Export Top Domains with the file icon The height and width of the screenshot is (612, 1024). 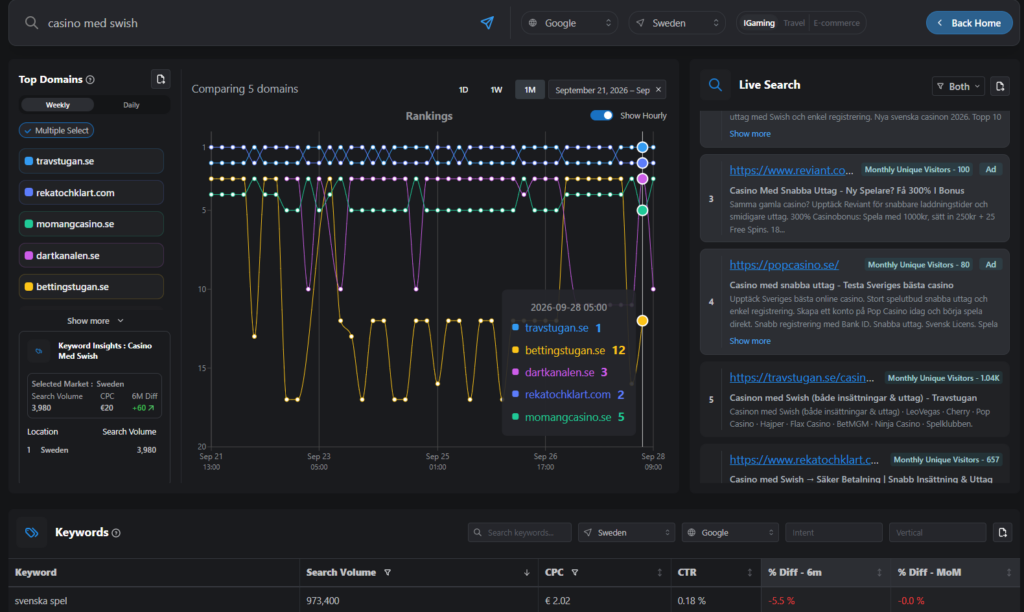coord(161,79)
